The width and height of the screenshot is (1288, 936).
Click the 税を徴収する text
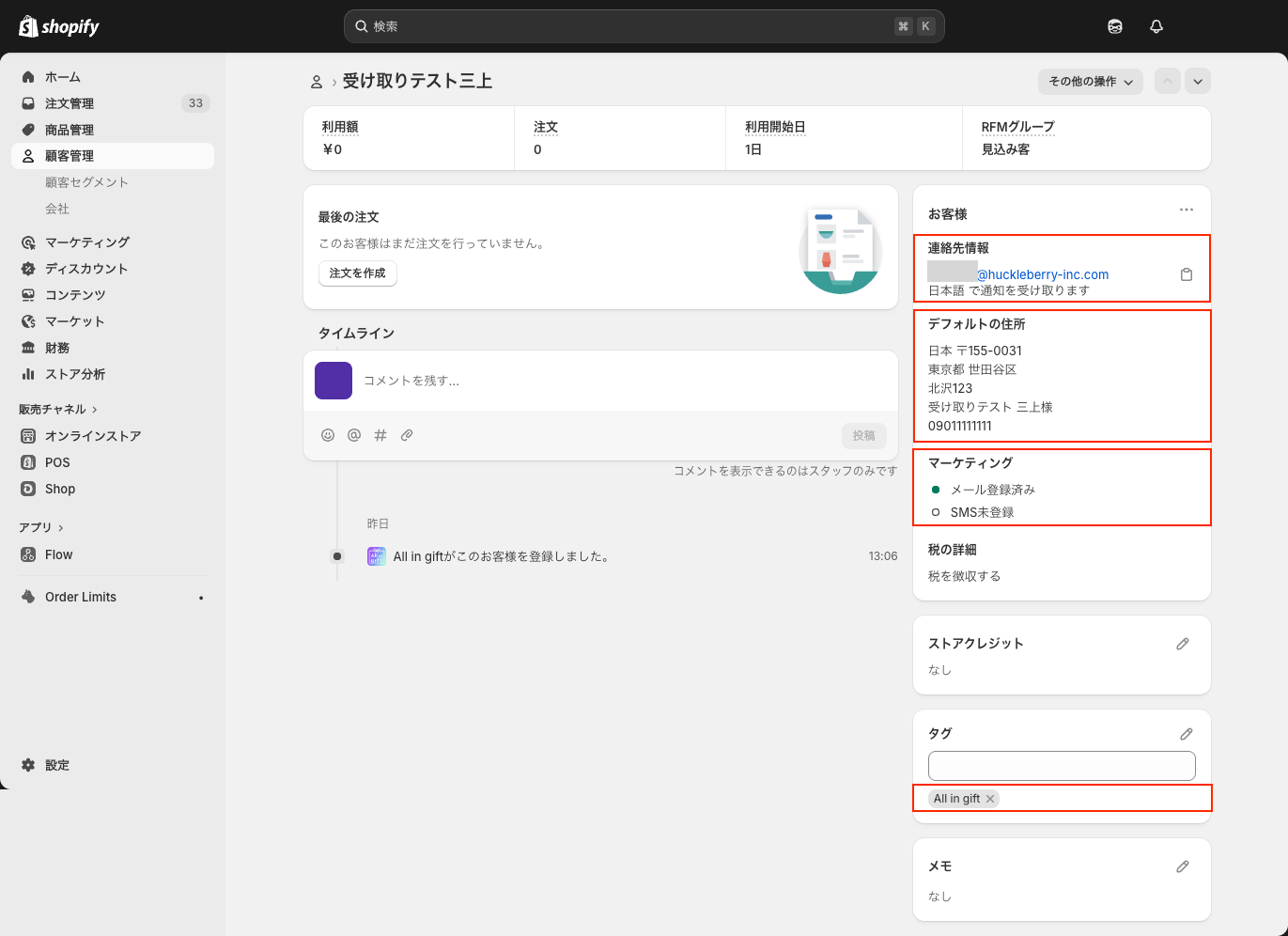[965, 576]
